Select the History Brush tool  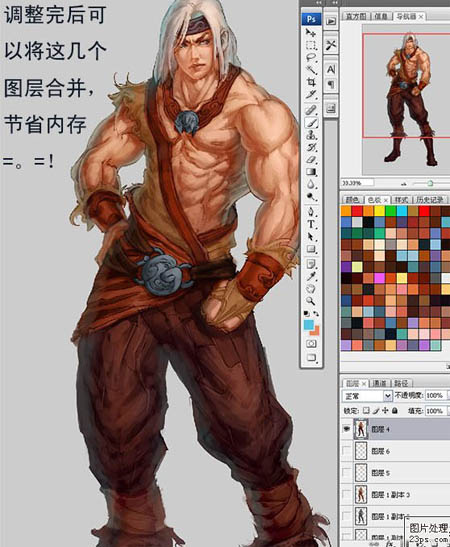311,147
